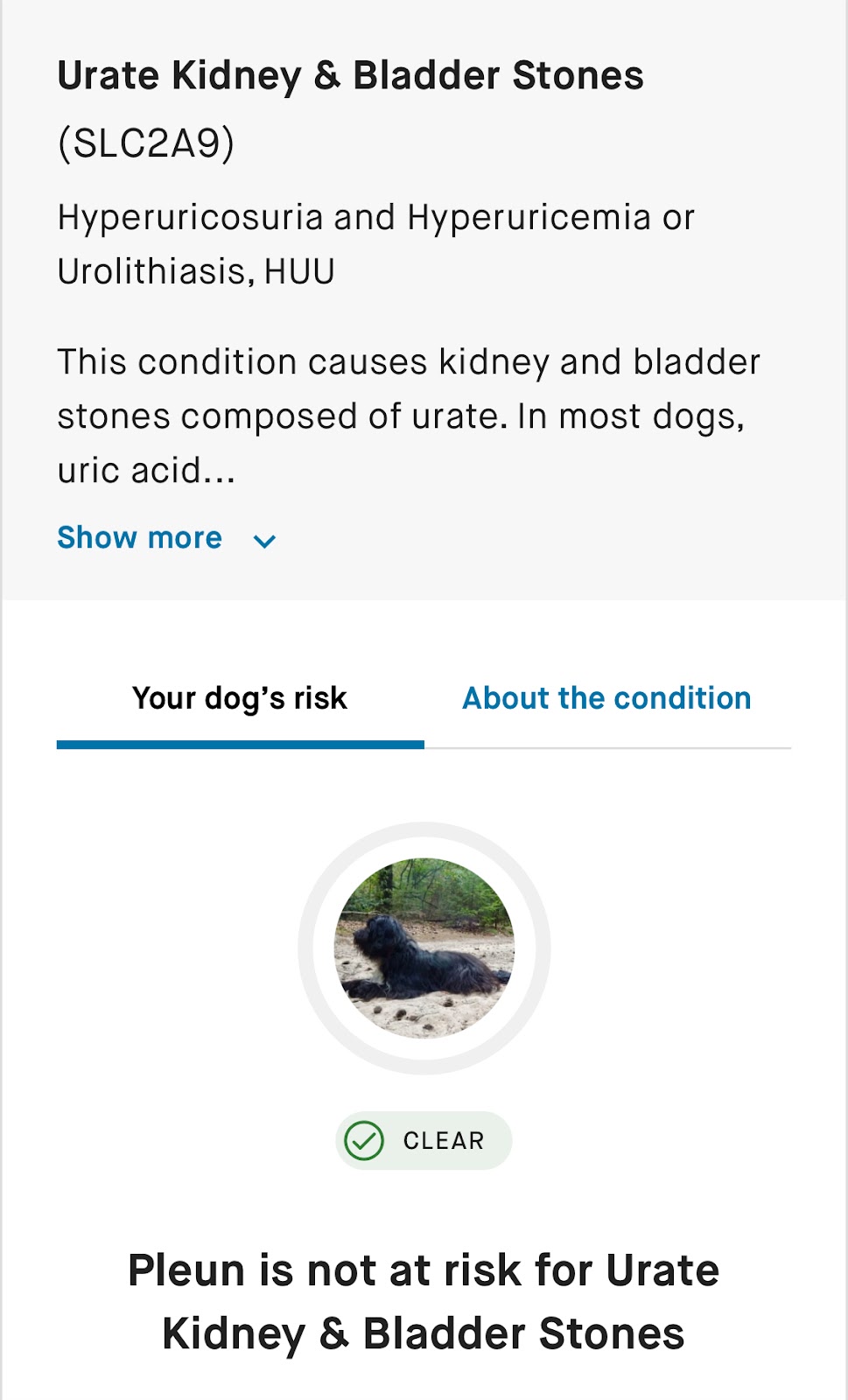Click the SLC2A9 gene label
The height and width of the screenshot is (1400, 848).
[x=146, y=143]
